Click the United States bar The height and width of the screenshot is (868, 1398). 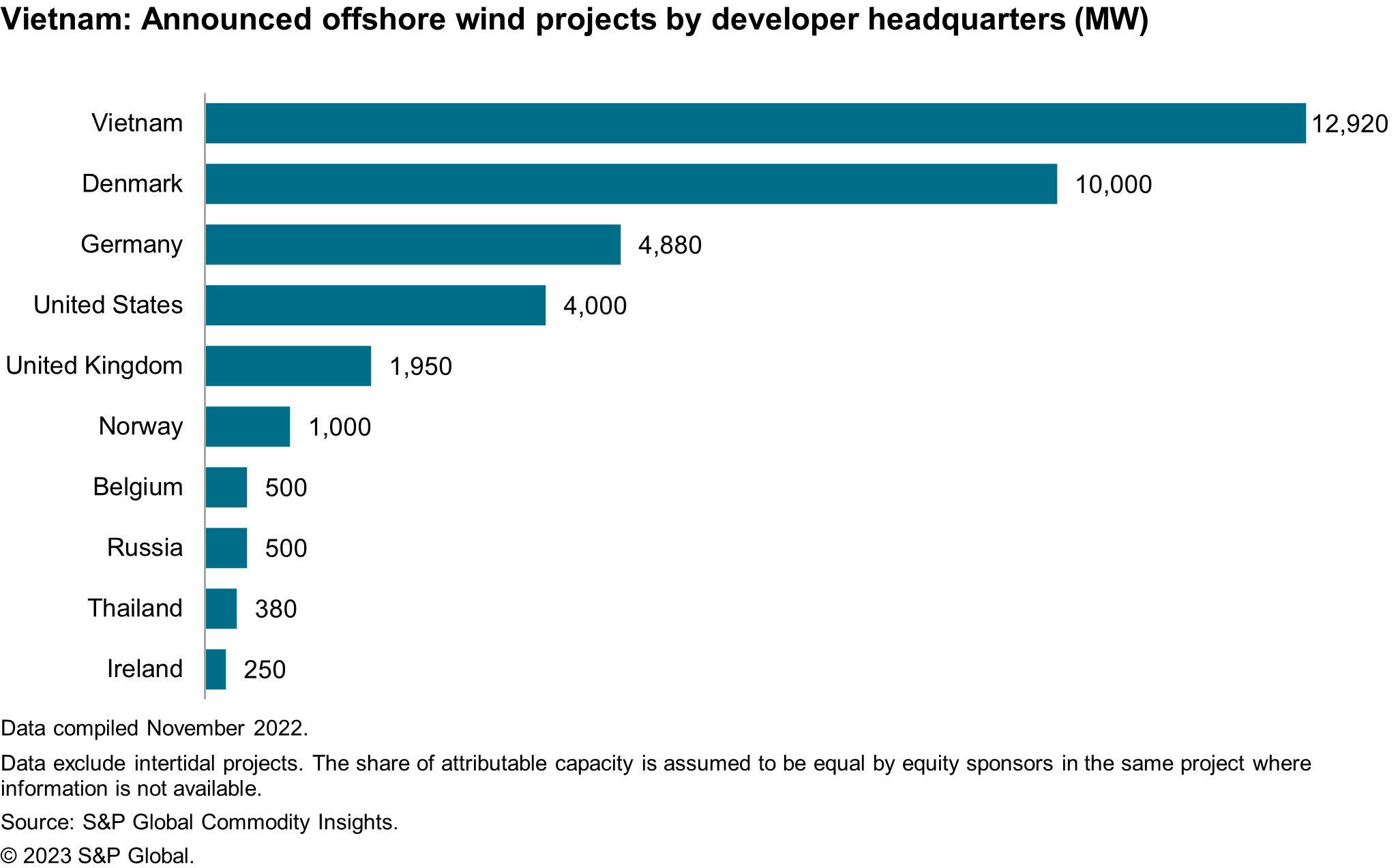point(375,305)
